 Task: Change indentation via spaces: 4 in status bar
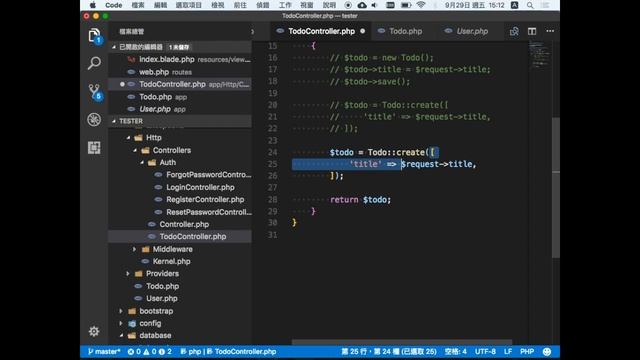pyautogui.click(x=456, y=351)
